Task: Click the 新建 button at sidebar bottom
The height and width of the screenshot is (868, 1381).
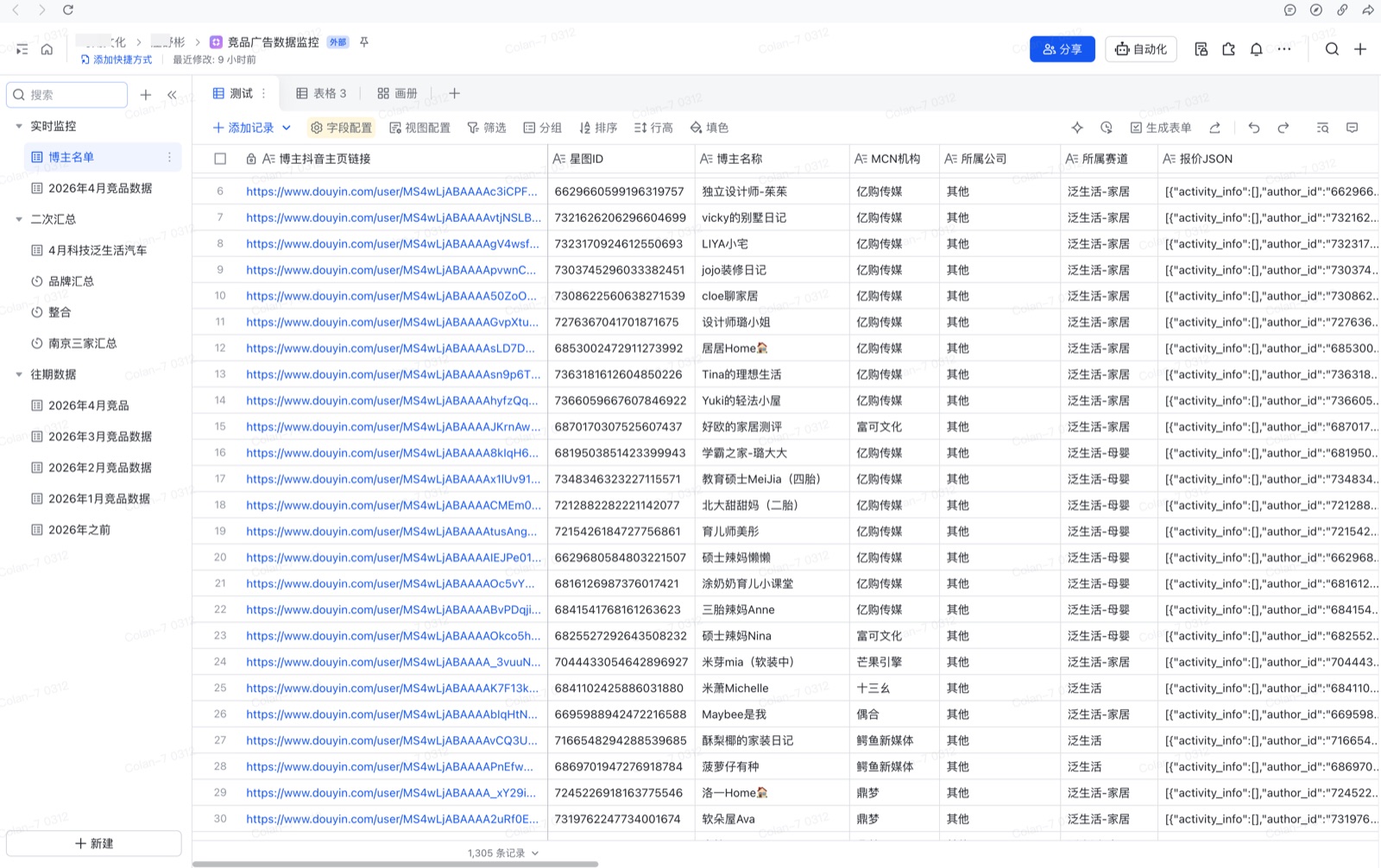Action: (94, 844)
